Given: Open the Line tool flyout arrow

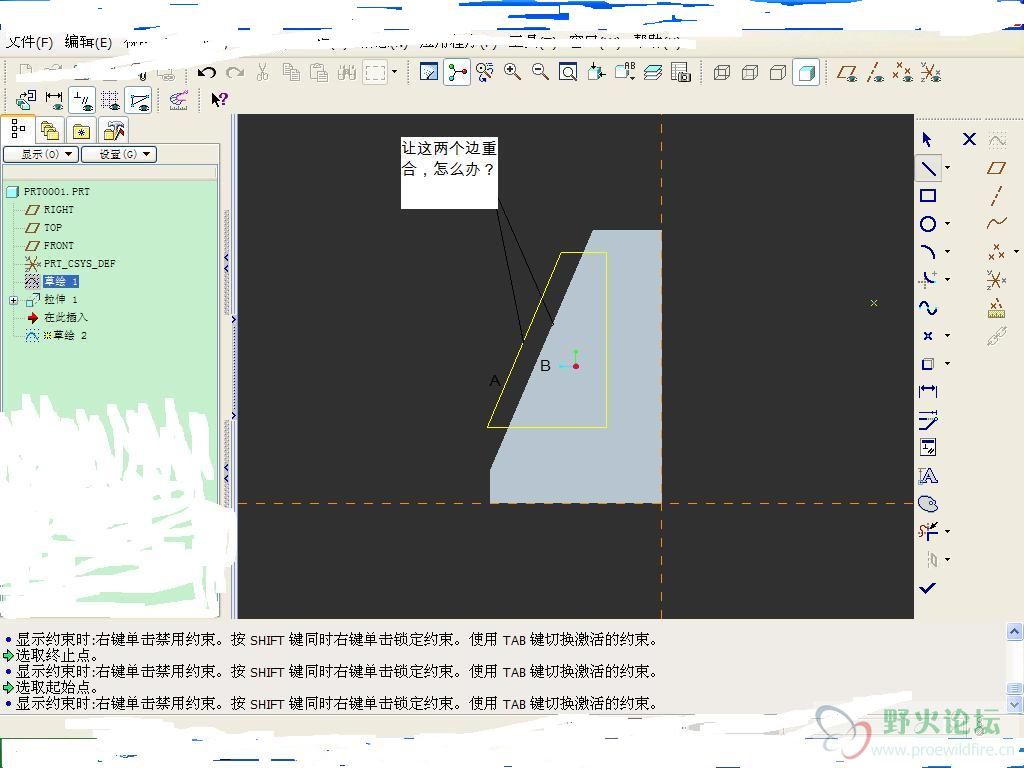Looking at the screenshot, I should coord(948,168).
